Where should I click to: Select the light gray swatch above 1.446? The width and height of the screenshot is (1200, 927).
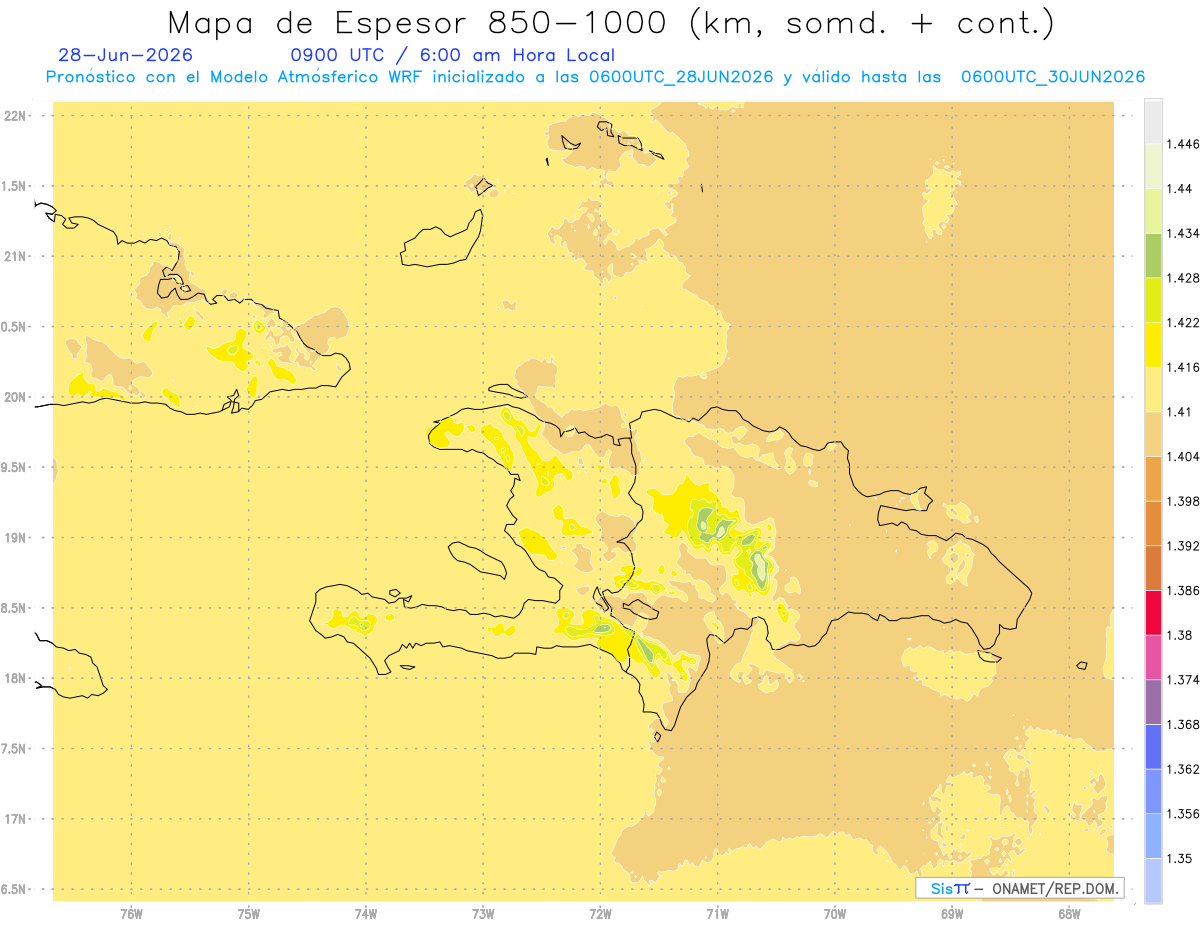tap(1153, 122)
